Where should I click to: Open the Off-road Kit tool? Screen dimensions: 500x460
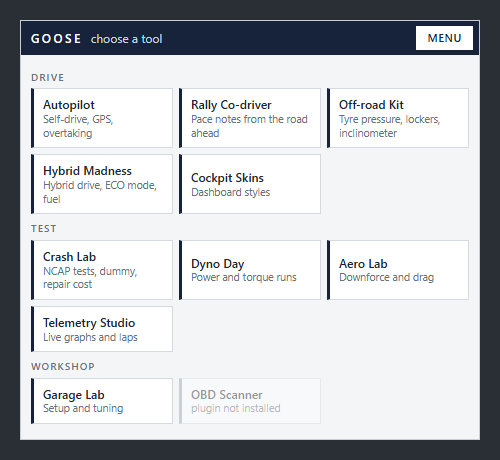point(398,118)
